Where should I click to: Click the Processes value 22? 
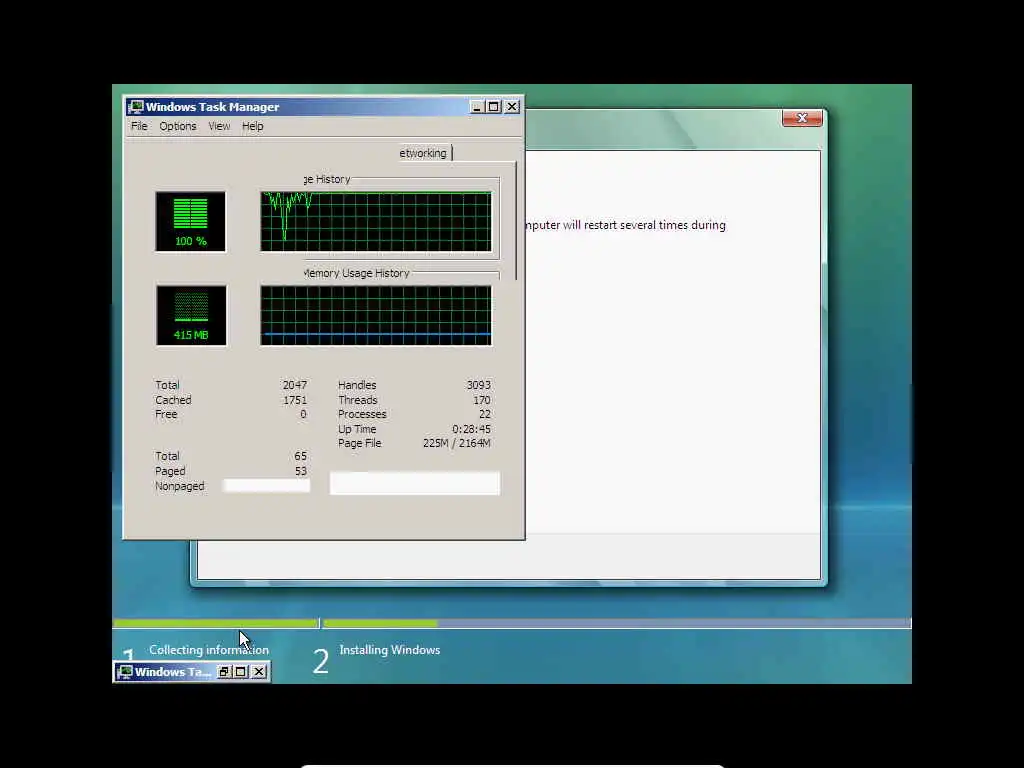(x=485, y=414)
